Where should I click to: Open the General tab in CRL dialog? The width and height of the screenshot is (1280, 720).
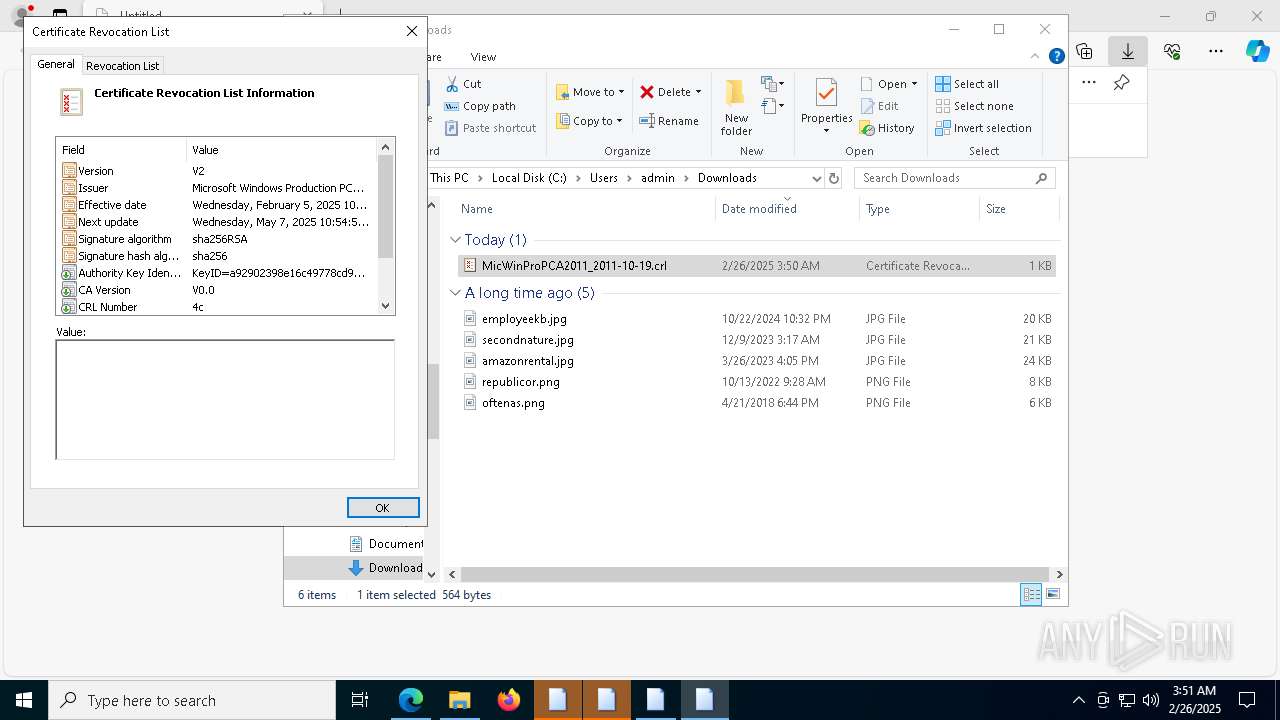point(56,64)
